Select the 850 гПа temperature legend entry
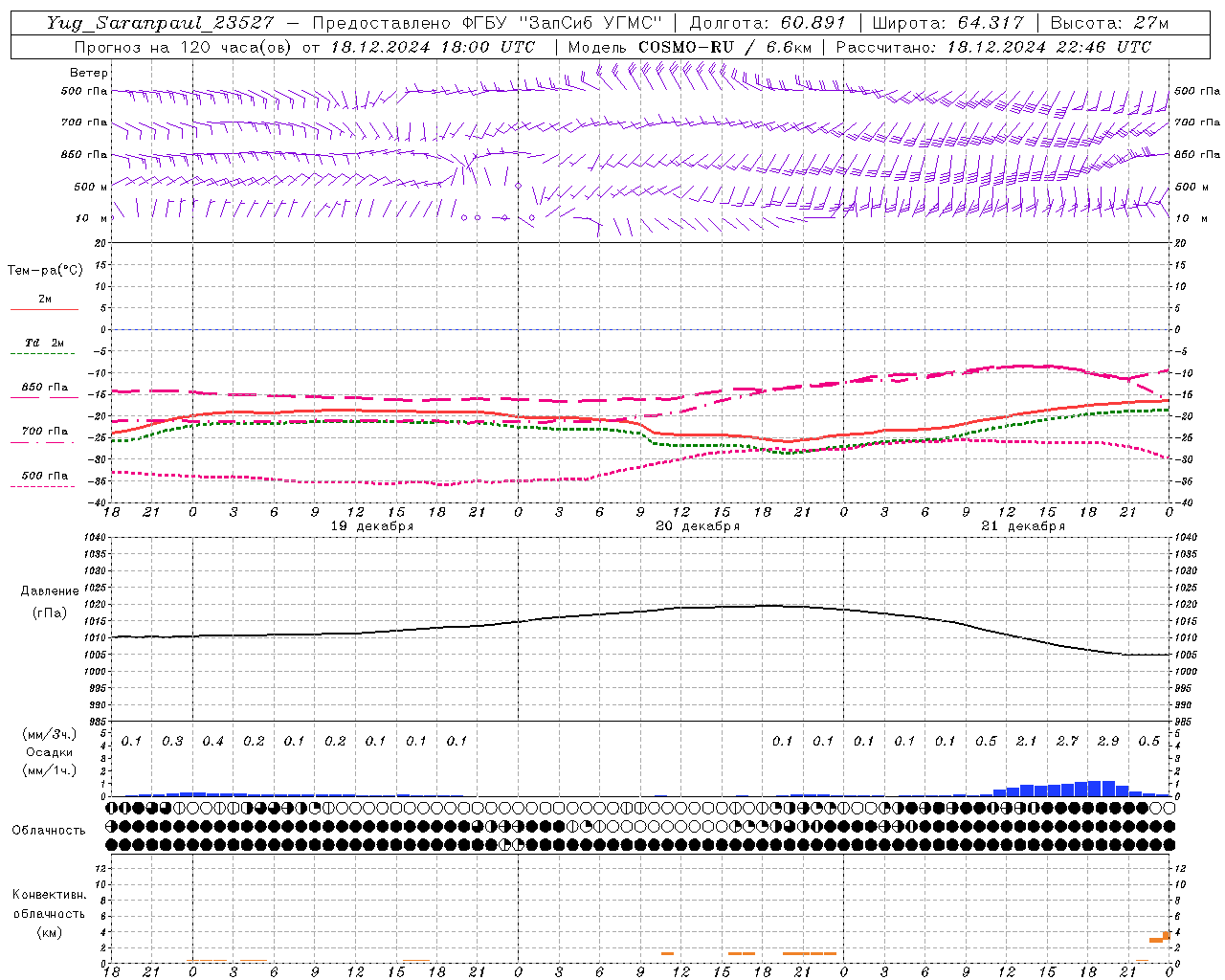The height and width of the screenshot is (980, 1225). coord(45,388)
